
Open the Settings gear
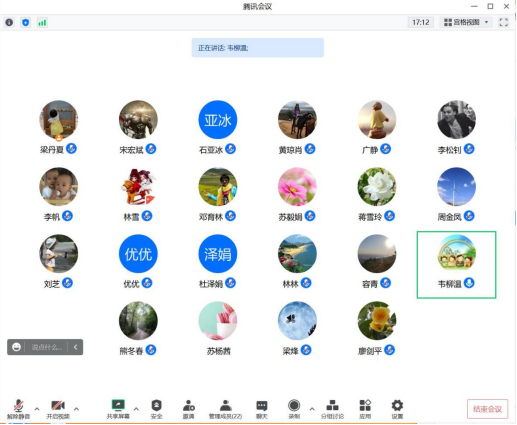397,409
